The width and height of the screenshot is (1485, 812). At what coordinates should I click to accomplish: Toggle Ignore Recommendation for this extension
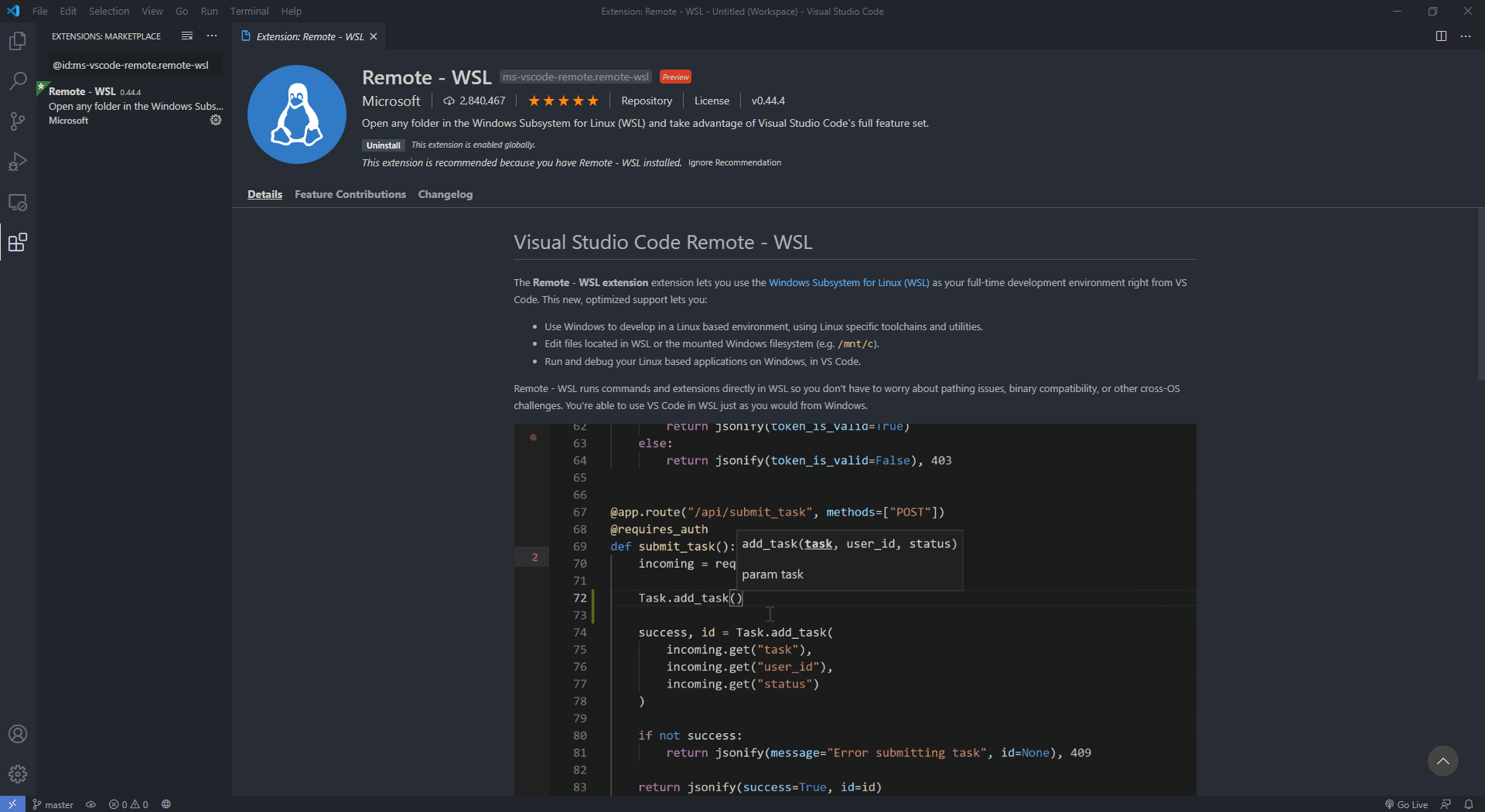pyautogui.click(x=734, y=162)
